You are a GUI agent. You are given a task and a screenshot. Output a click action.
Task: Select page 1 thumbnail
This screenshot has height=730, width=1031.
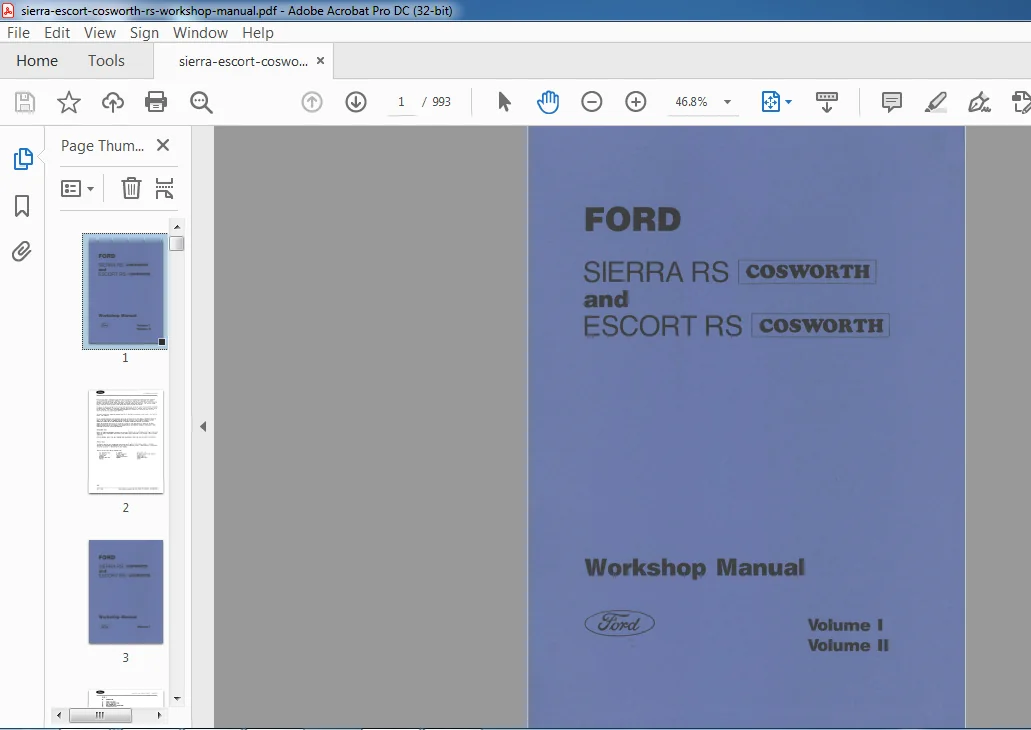[x=125, y=291]
